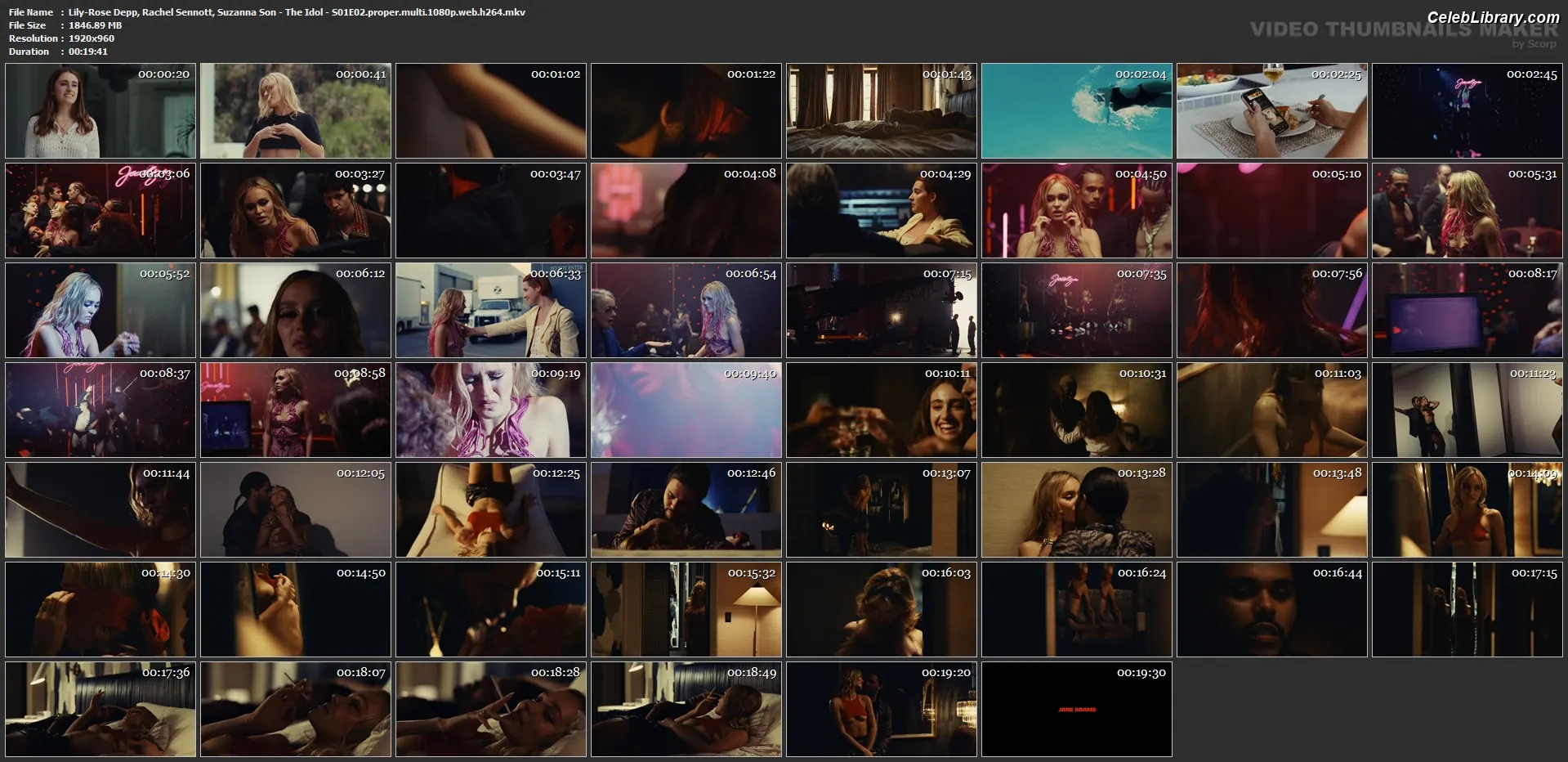Click the thumbnail at 00:16:03
The height and width of the screenshot is (762, 1568).
[x=882, y=609]
